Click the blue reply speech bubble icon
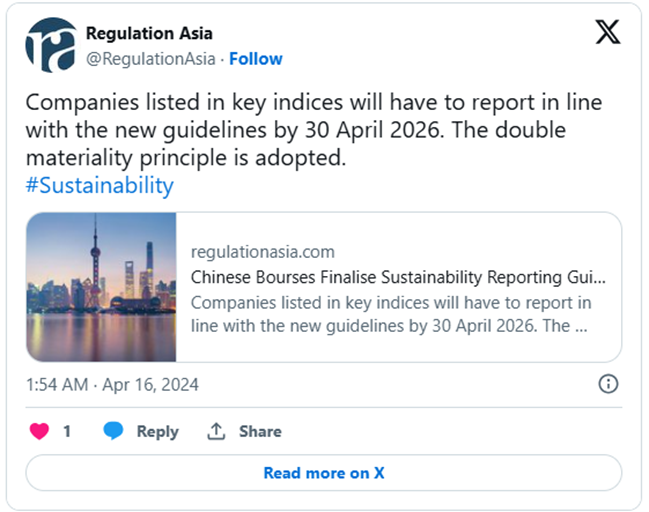 (x=114, y=431)
